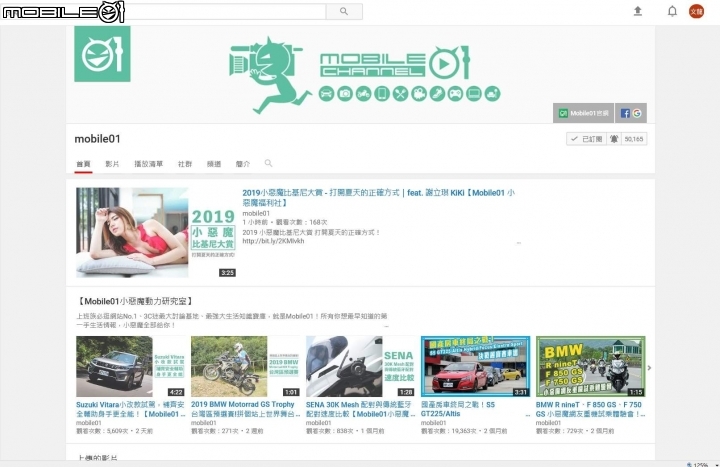Open the 小惡魔動力研究室 playlist heading
Screen dimensions: 720x467
[x=134, y=301]
